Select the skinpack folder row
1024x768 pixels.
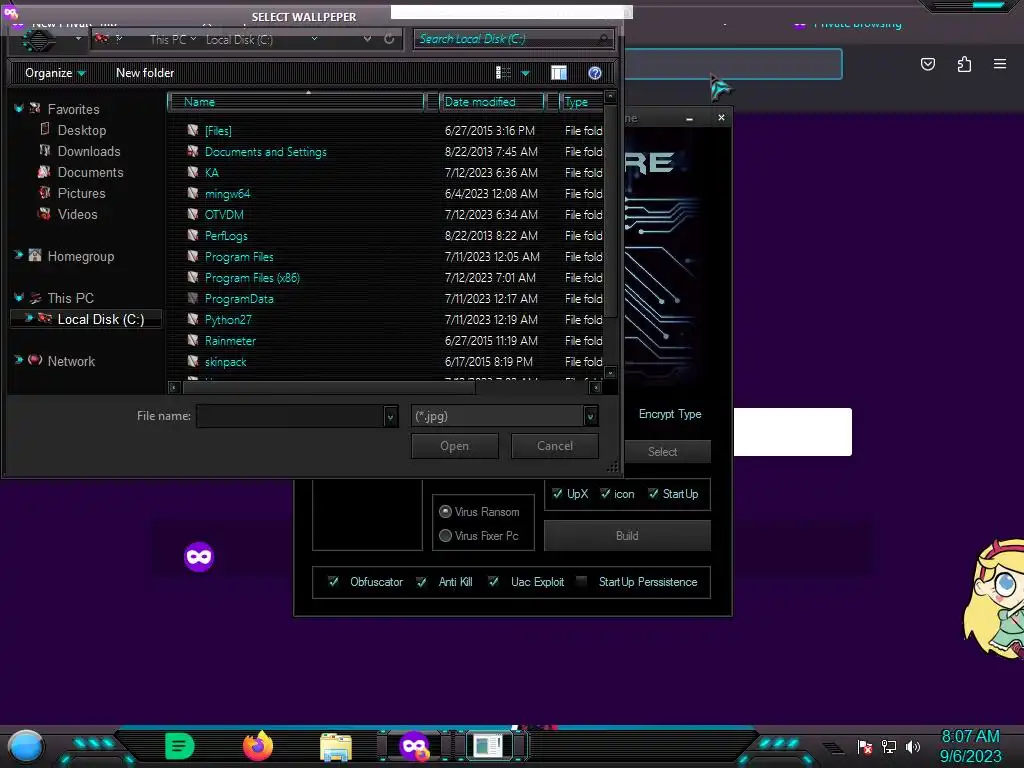(225, 362)
